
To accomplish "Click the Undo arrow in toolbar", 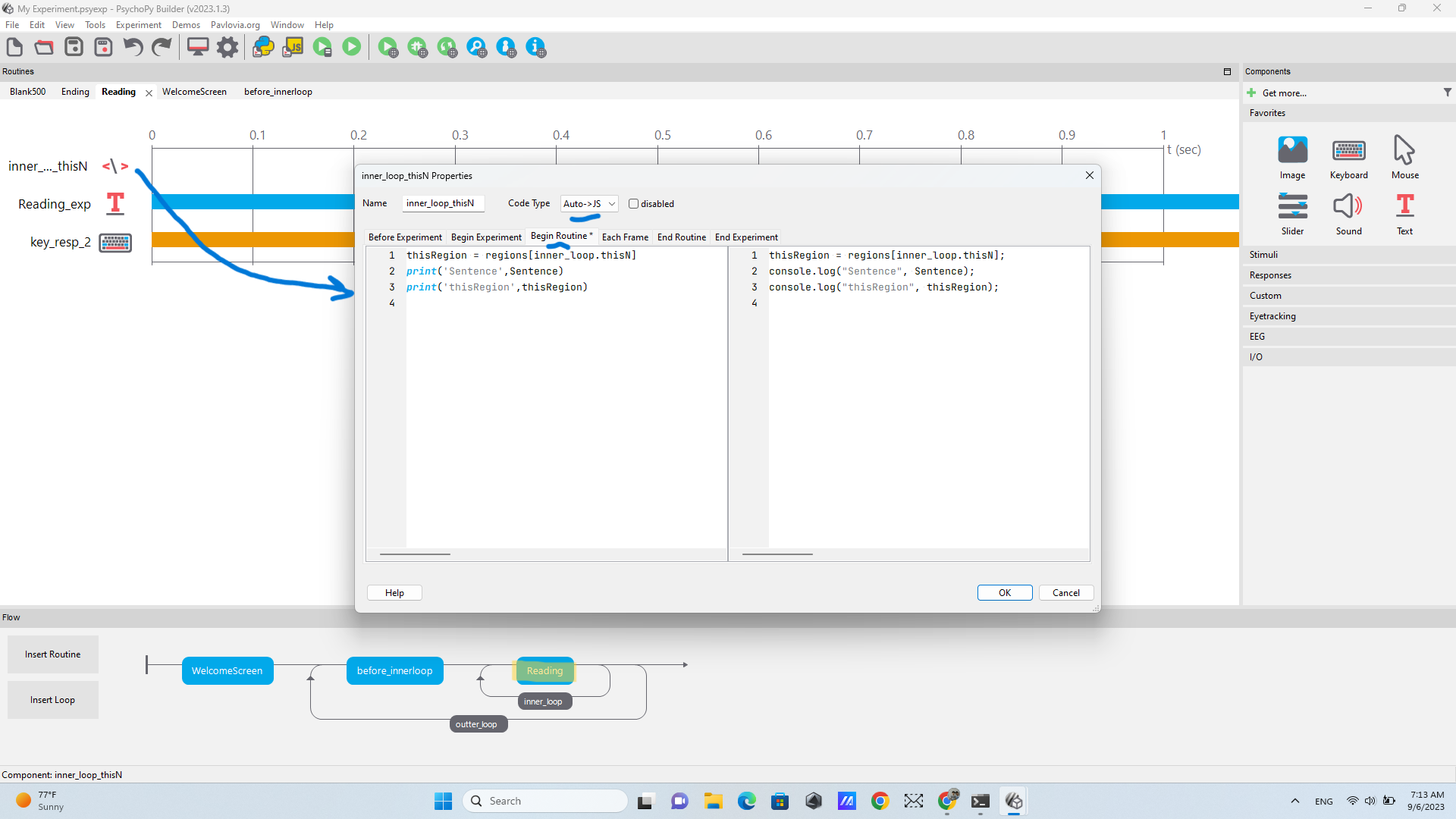I will pos(133,47).
